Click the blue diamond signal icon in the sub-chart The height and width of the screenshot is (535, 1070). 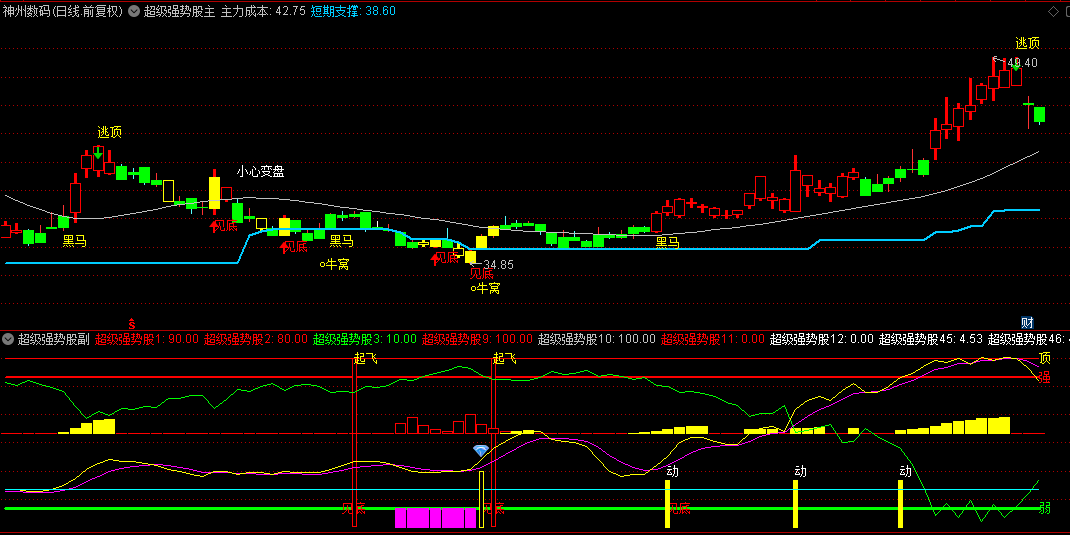coord(481,450)
